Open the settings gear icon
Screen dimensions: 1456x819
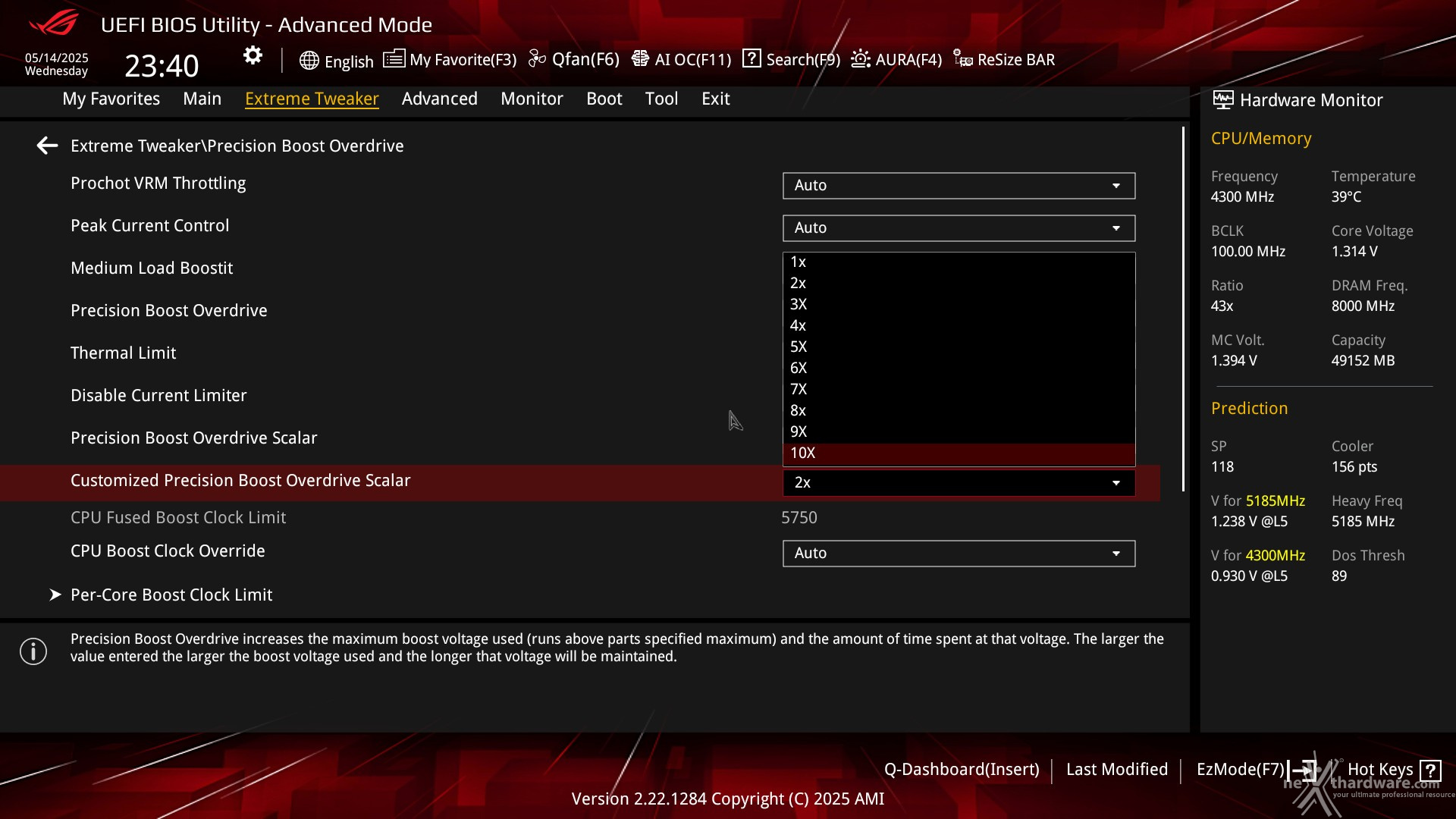pos(253,55)
